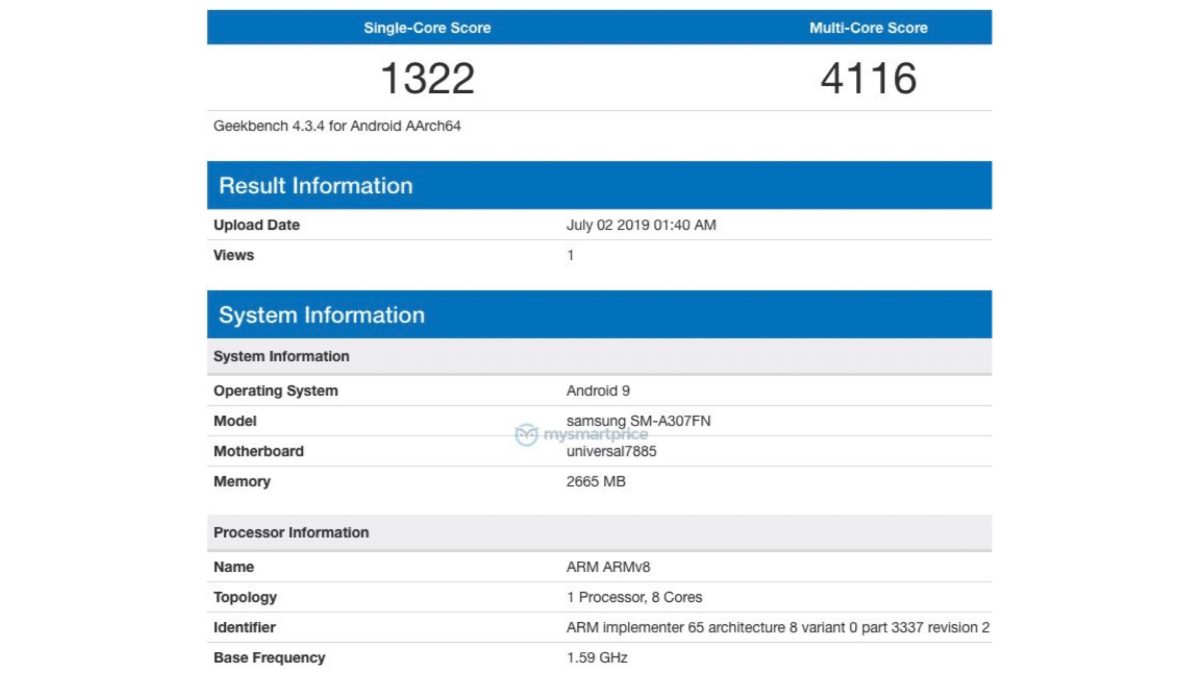1200x673 pixels.
Task: Click the July 02 2019 upload date value
Action: point(641,225)
